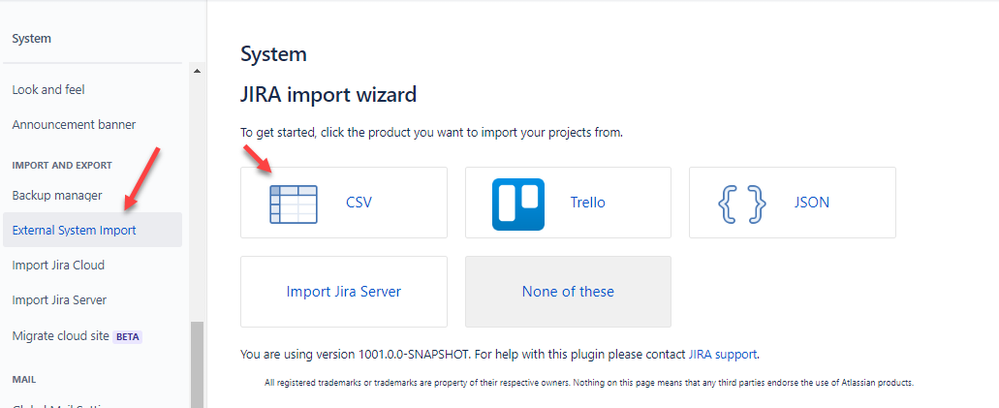Click the sidebar scrollbar thumb
The image size is (999, 408).
pos(196,365)
